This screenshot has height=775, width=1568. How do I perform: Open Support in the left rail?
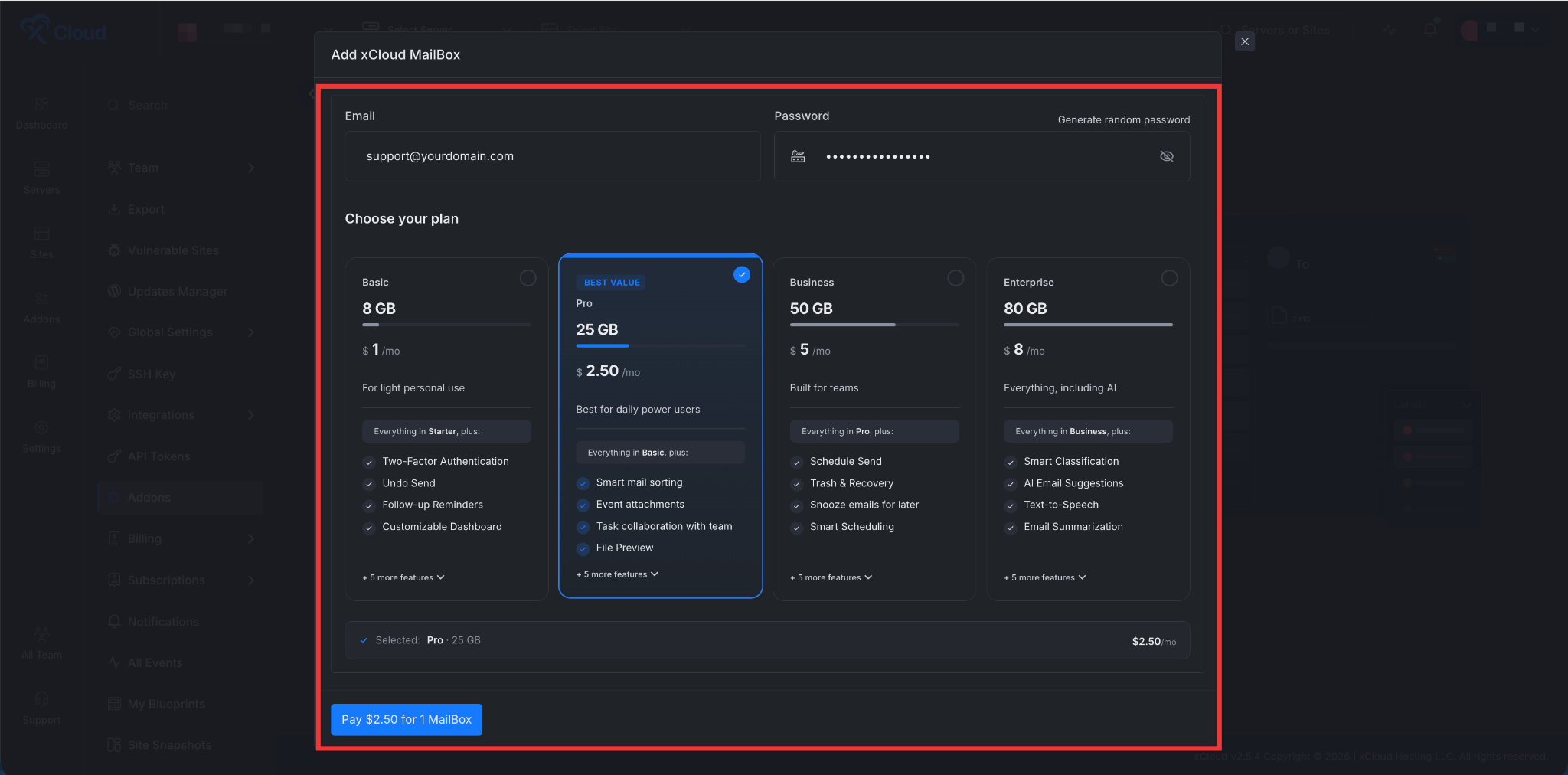point(41,708)
